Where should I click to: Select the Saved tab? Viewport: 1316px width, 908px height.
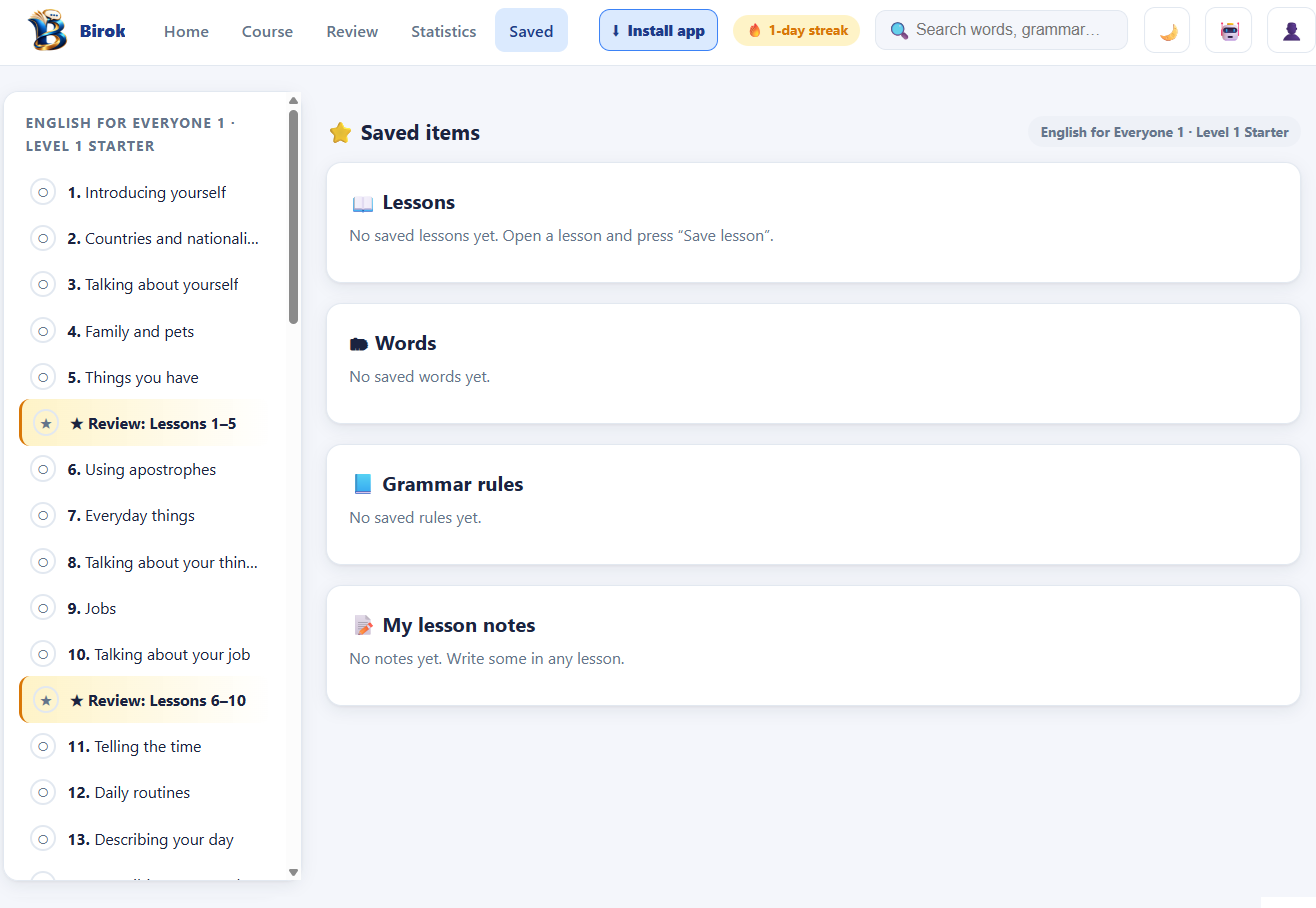coord(531,31)
